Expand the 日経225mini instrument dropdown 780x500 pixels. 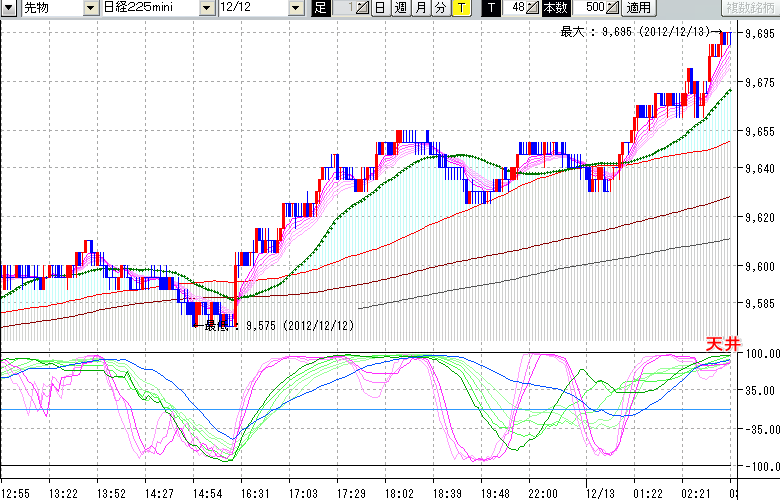206,8
